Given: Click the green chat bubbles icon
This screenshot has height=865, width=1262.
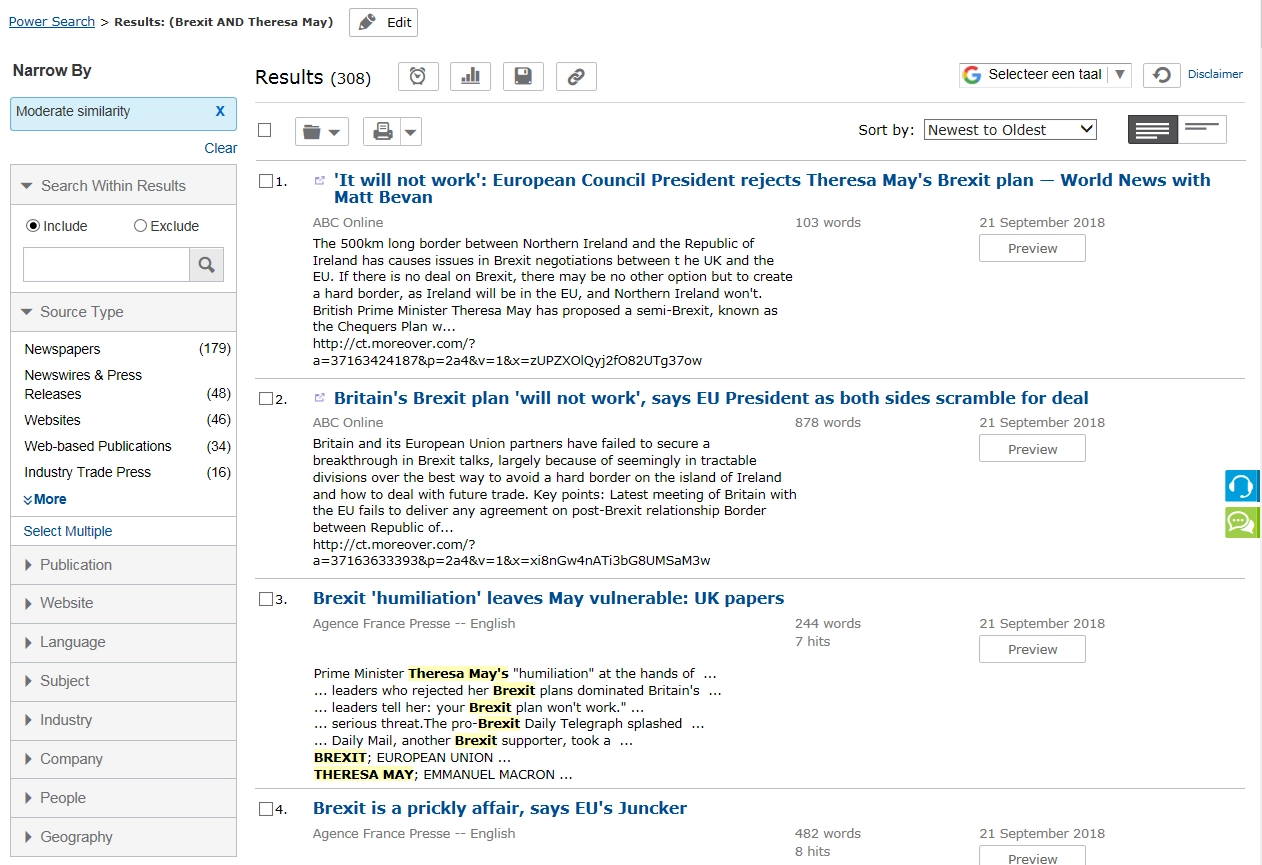Looking at the screenshot, I should [1242, 522].
